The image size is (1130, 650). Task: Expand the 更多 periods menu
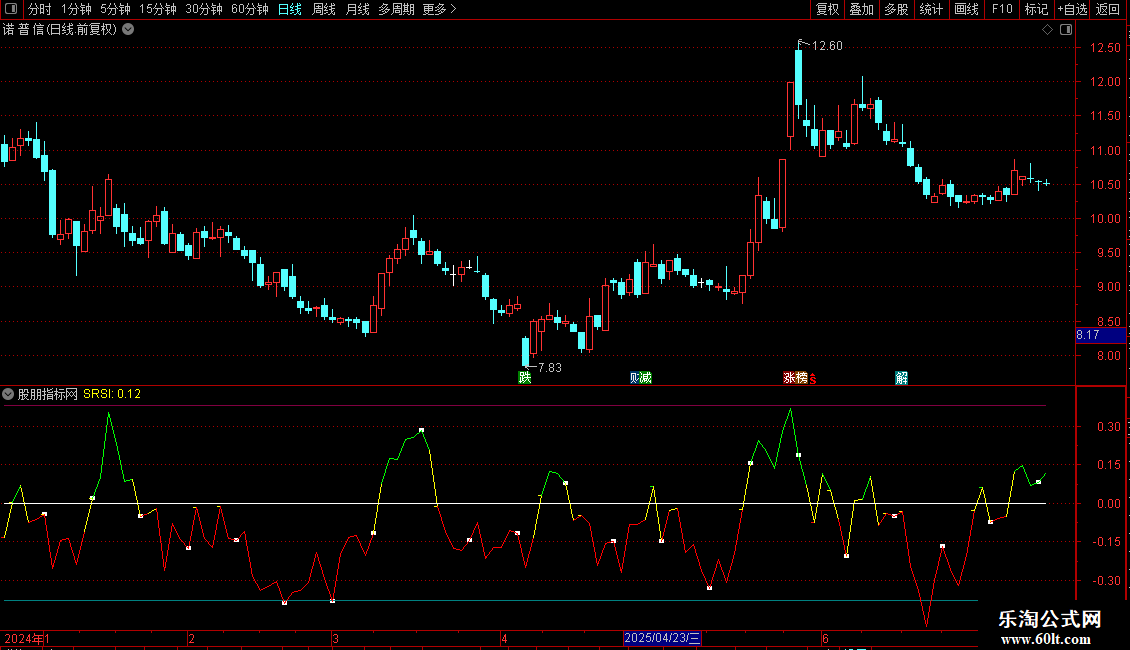439,9
